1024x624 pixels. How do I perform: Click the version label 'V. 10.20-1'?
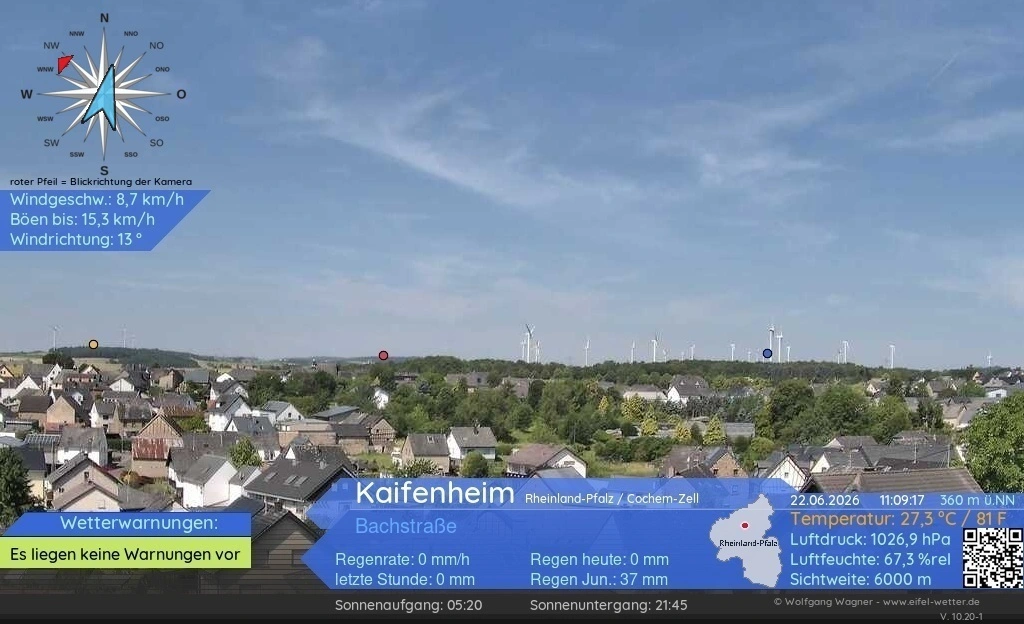(961, 617)
